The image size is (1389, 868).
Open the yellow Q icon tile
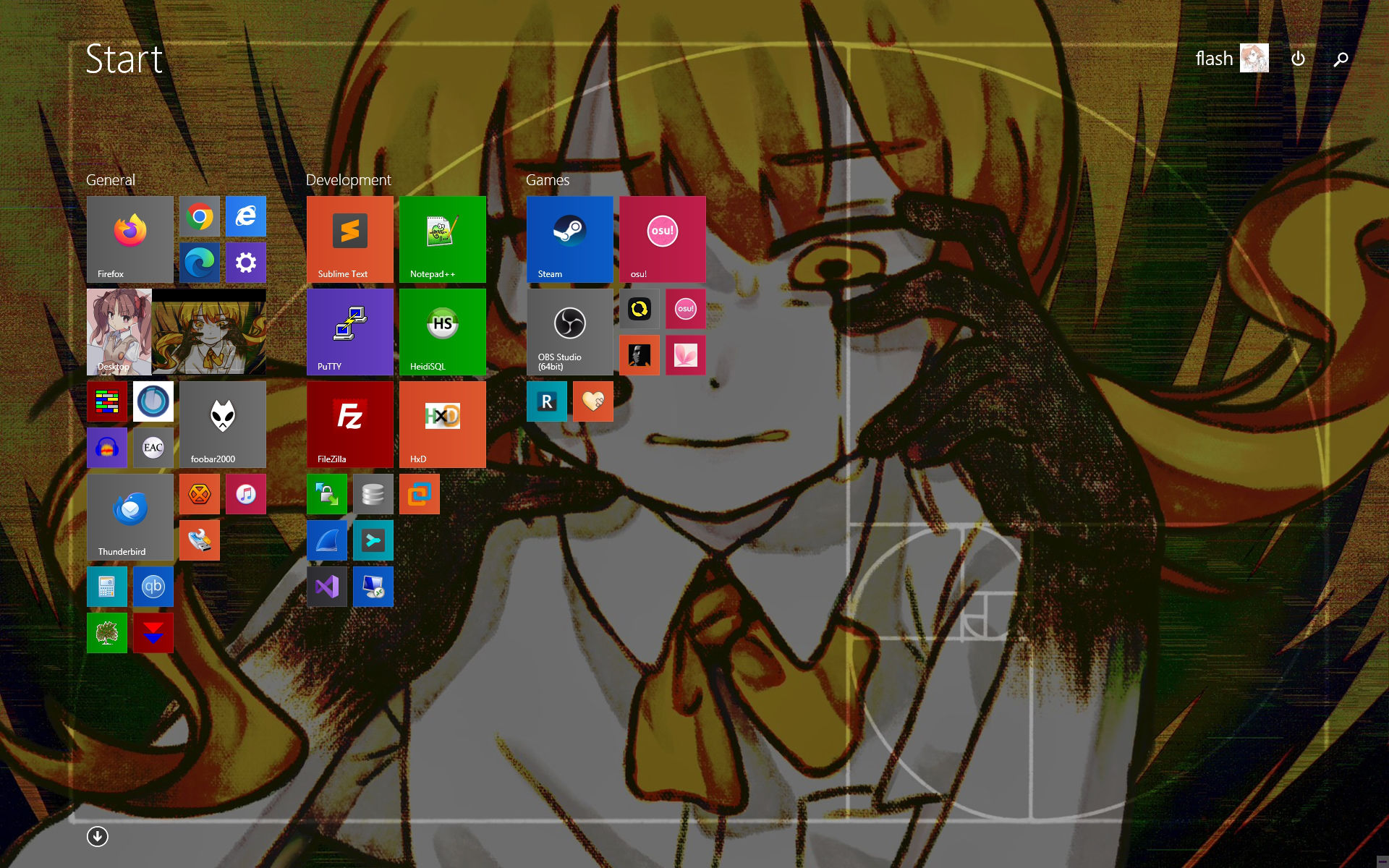[640, 309]
